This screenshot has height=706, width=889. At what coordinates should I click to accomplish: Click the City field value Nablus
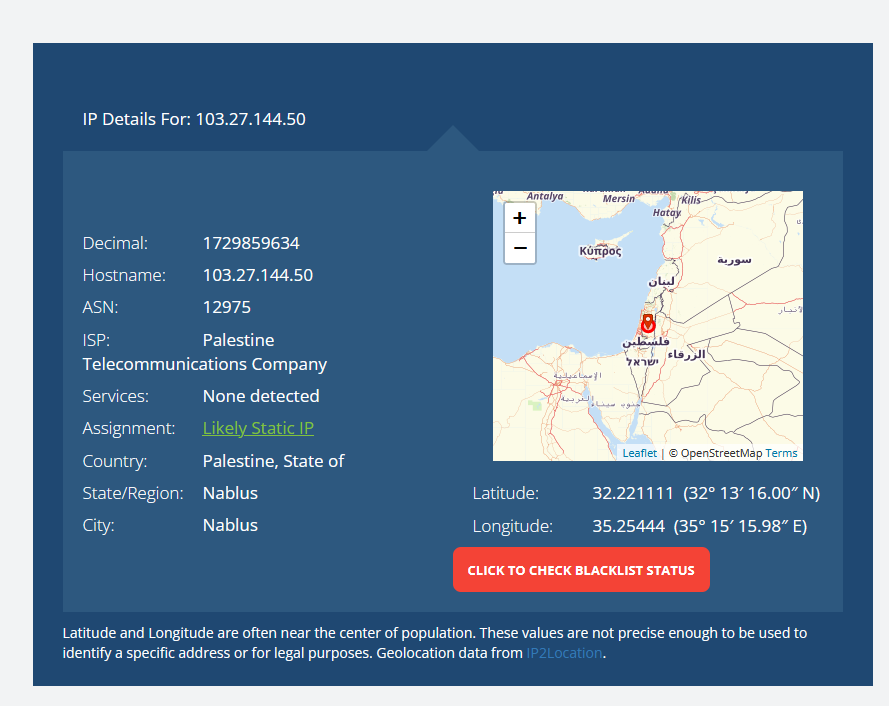click(x=230, y=525)
